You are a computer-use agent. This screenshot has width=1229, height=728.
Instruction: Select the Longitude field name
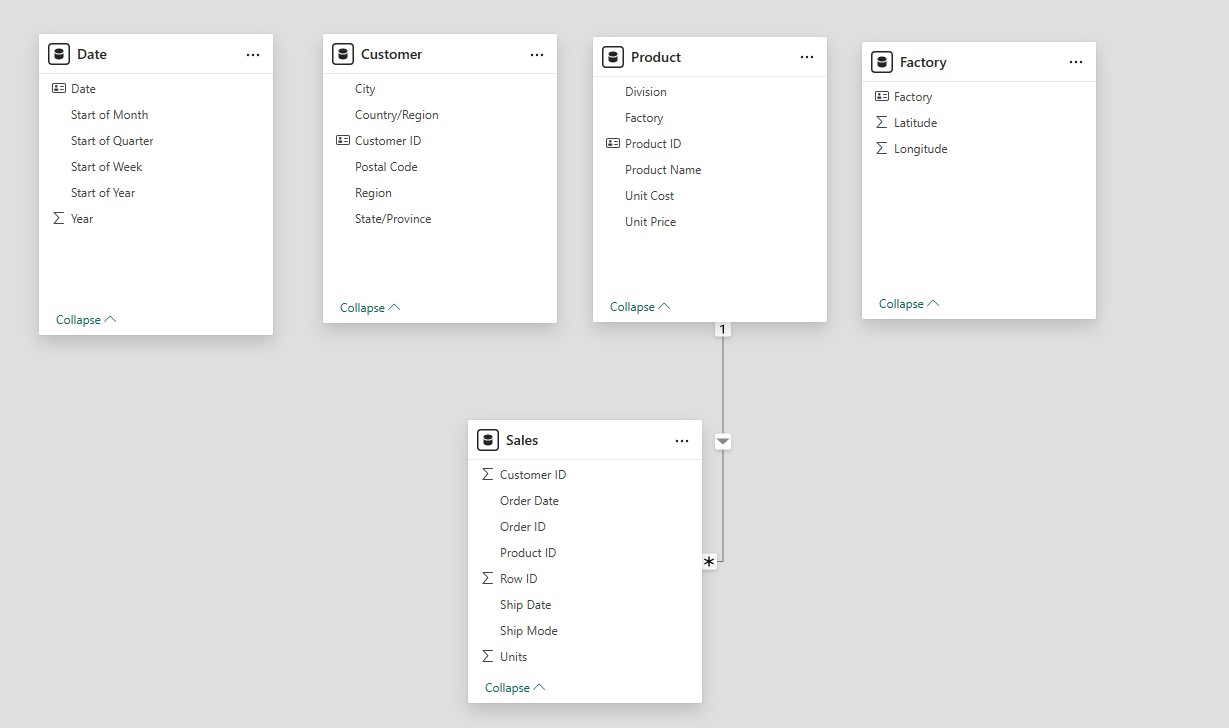[x=920, y=149]
